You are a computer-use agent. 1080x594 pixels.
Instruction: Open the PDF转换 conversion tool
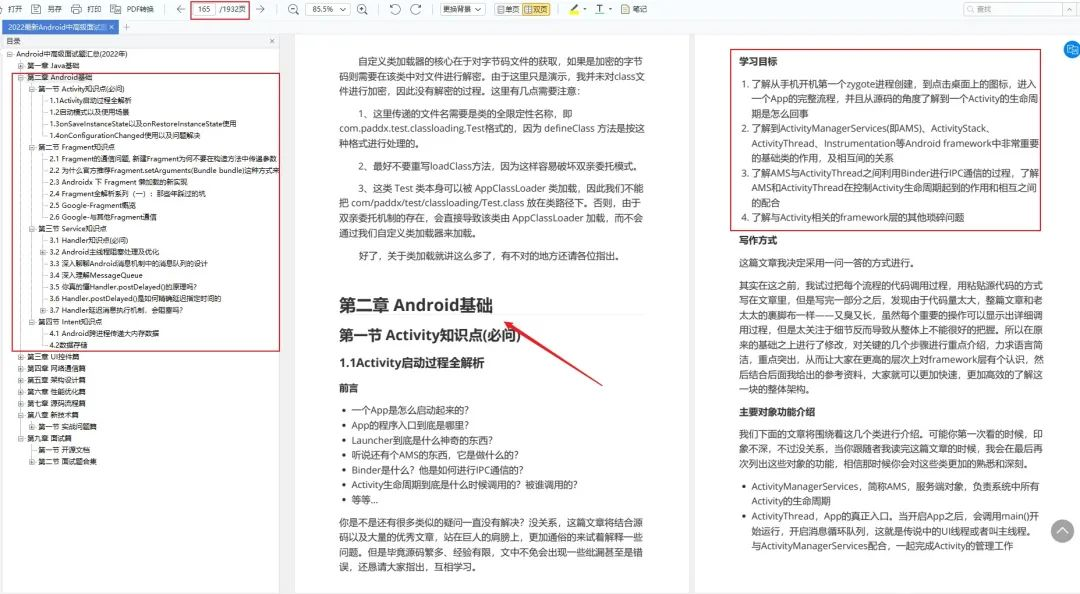tap(132, 9)
